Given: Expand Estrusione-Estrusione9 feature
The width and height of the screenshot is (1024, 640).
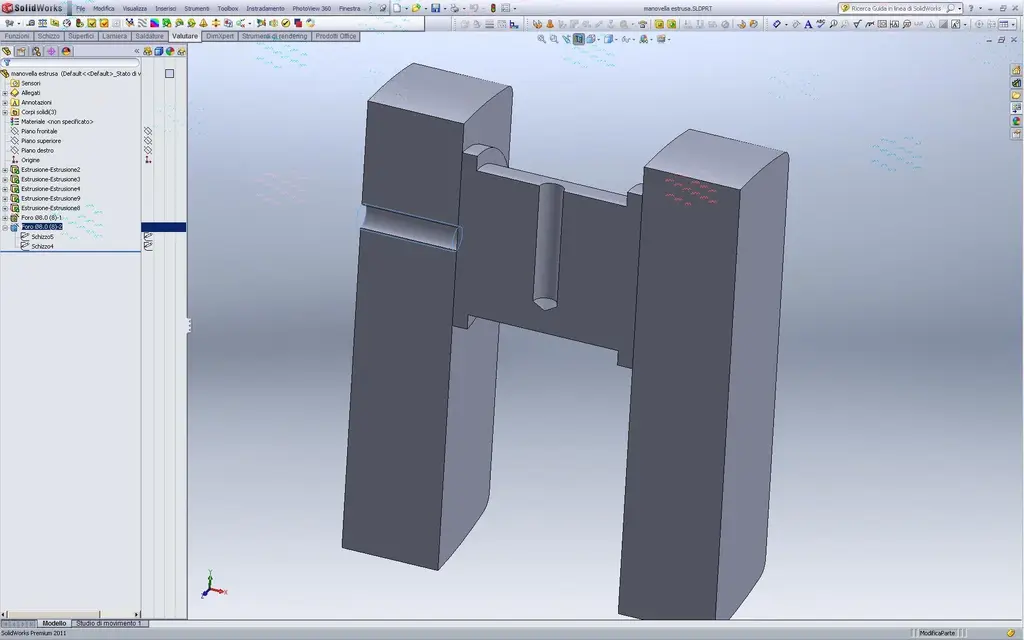Looking at the screenshot, I should pyautogui.click(x=5, y=199).
